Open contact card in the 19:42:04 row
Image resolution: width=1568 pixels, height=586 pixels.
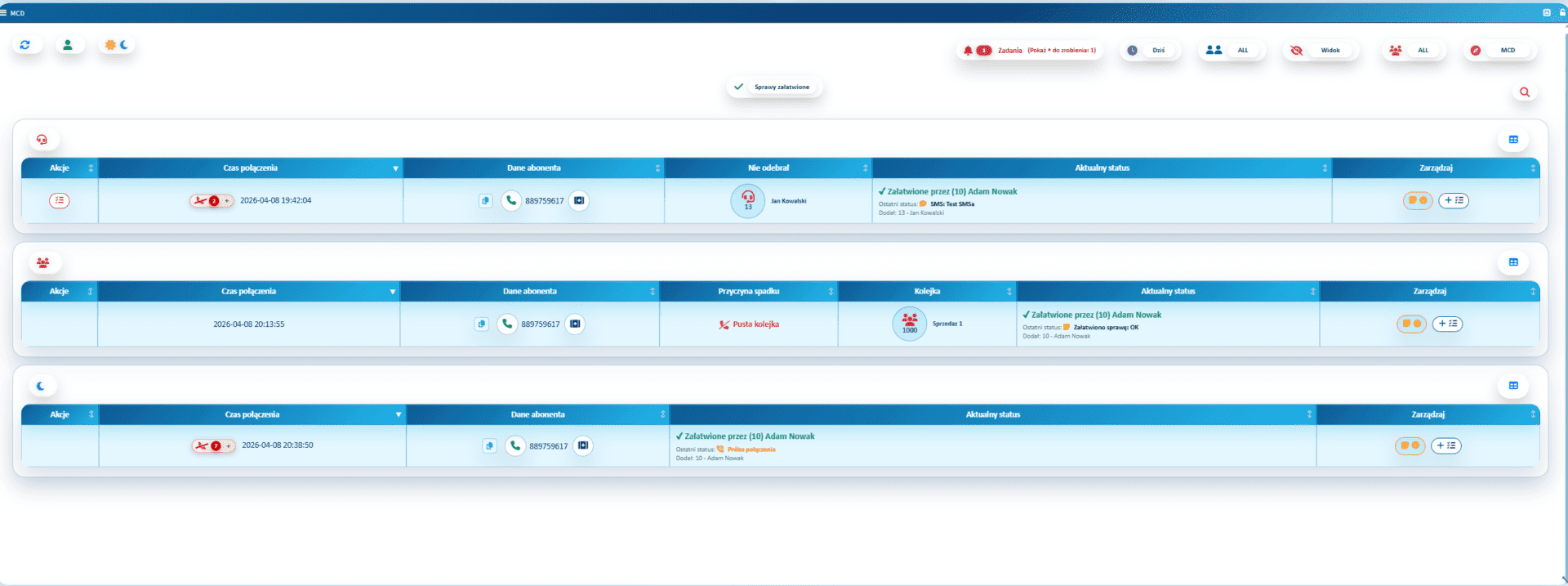coord(579,201)
